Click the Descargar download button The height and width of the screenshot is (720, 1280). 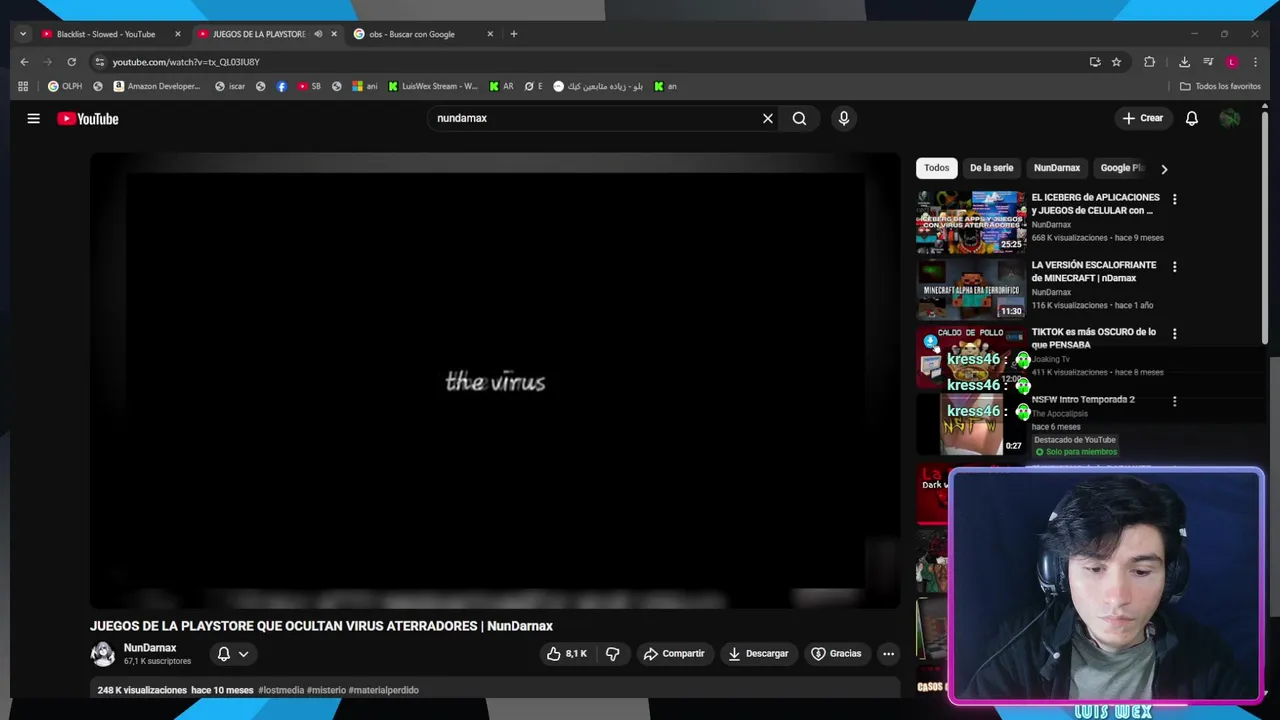coord(758,653)
